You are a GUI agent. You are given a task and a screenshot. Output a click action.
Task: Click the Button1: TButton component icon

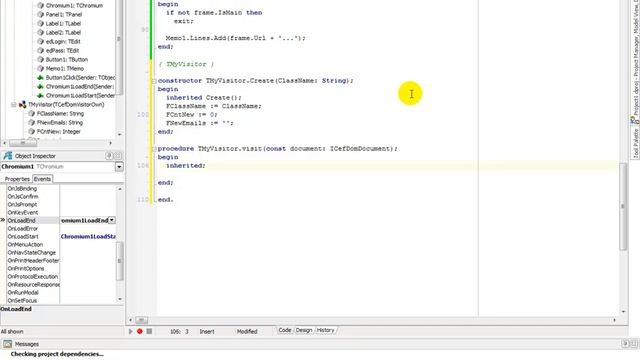(40, 59)
